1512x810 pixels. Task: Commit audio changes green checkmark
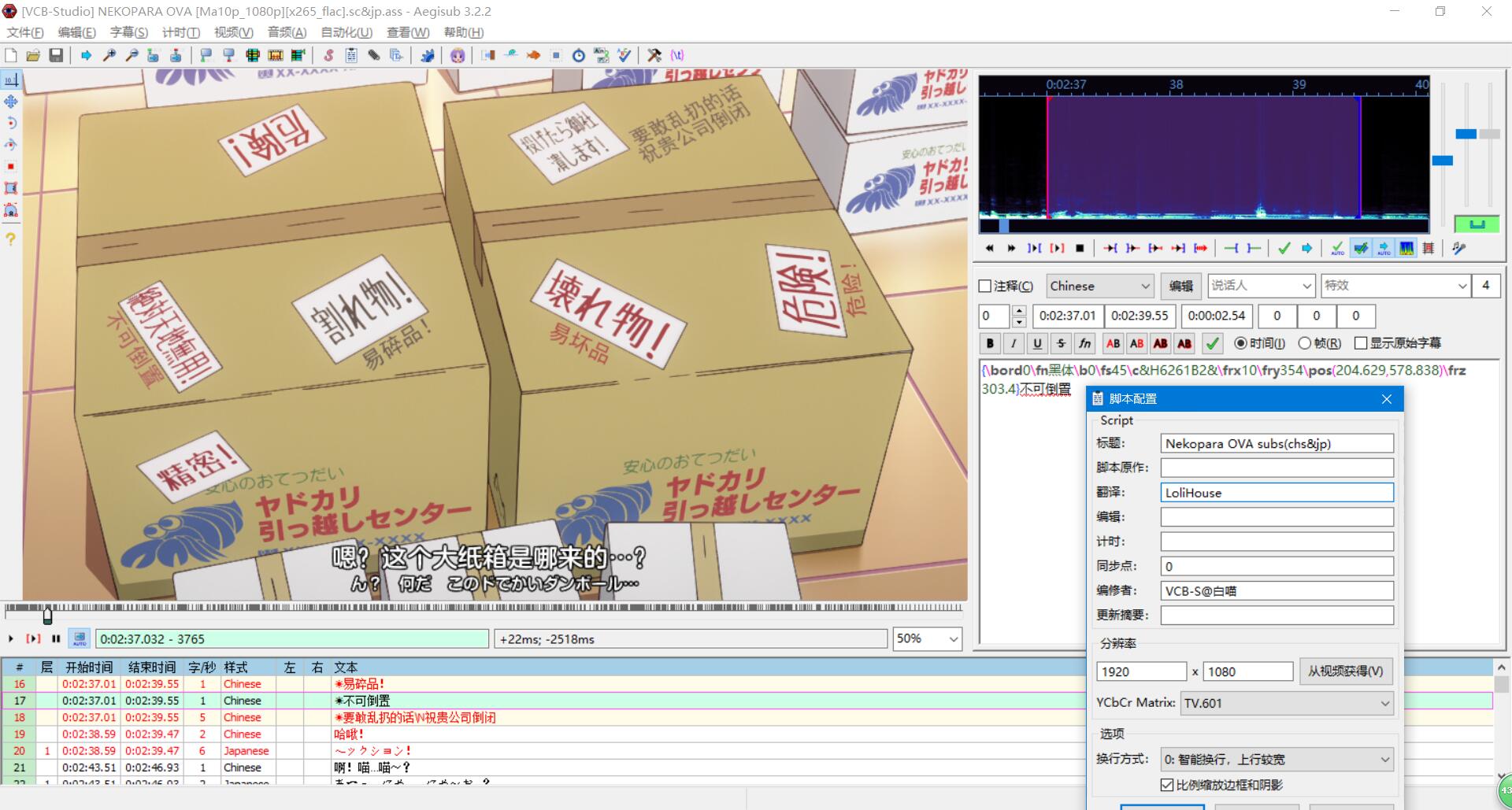pyautogui.click(x=1284, y=248)
